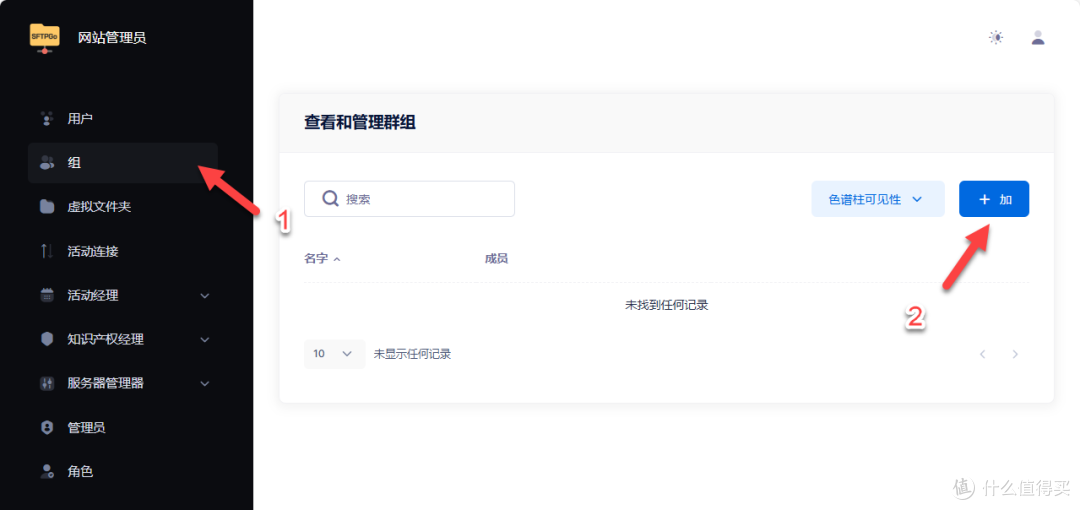This screenshot has height=510, width=1080.
Task: Go to previous page arrow
Action: (x=983, y=354)
